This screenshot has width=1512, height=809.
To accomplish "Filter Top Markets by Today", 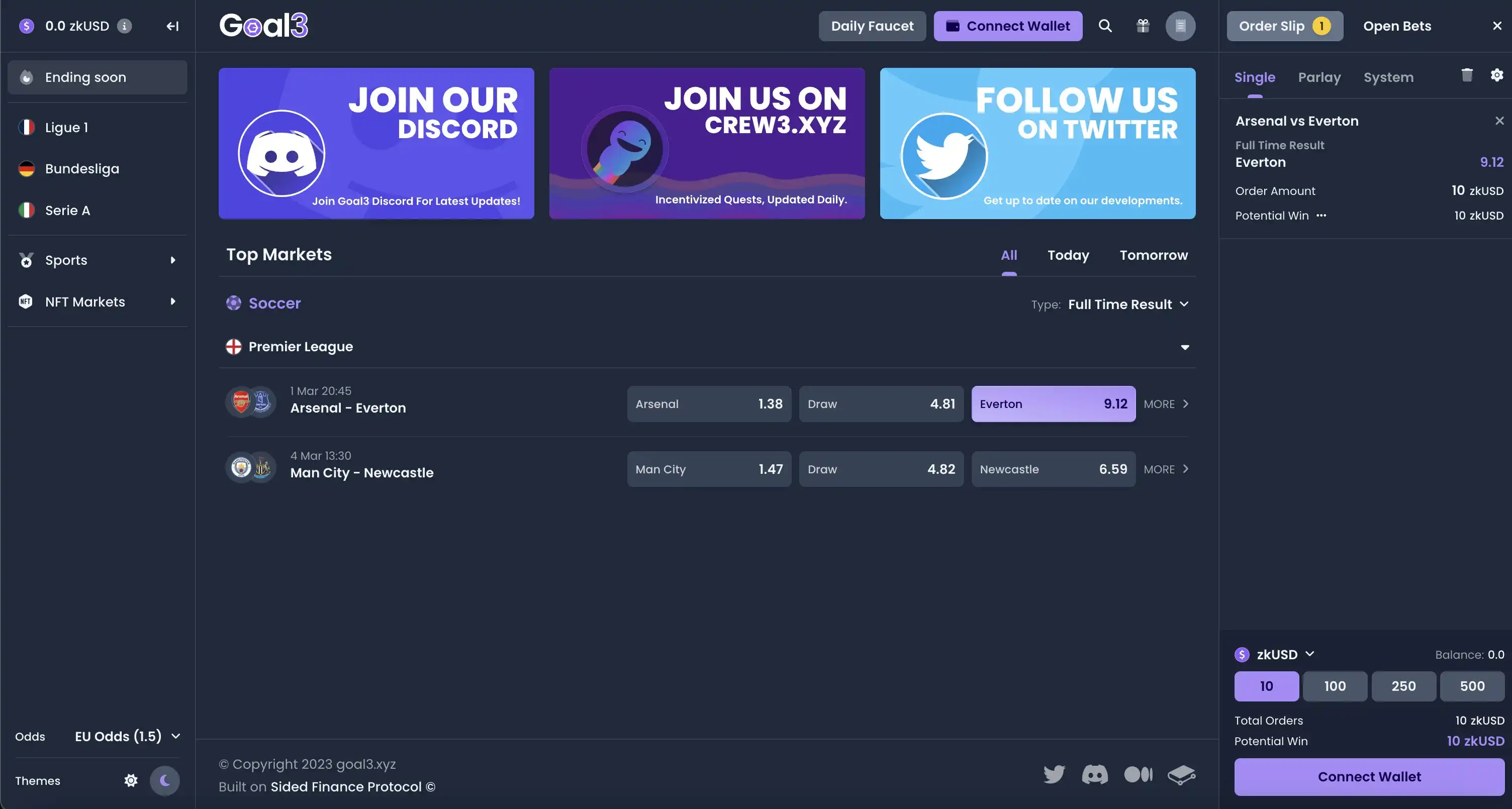I will coord(1068,255).
